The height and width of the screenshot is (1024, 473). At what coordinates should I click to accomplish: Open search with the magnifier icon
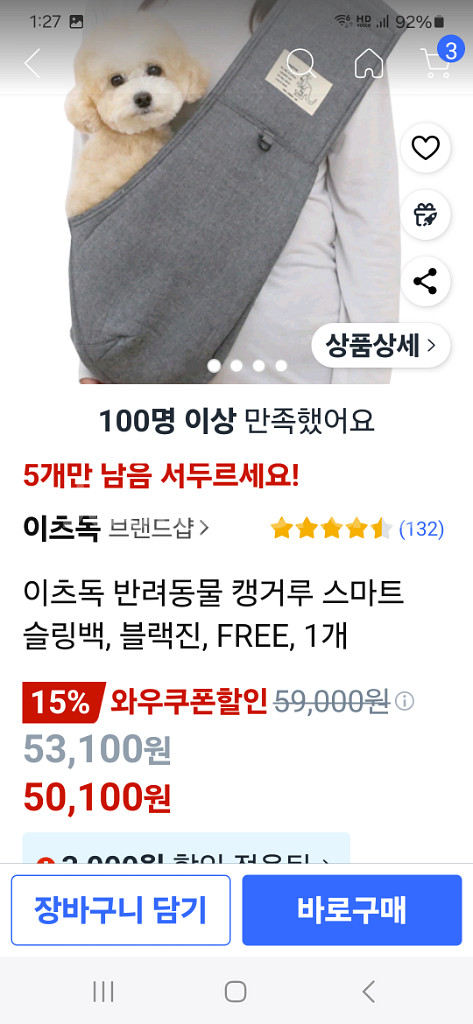coord(301,63)
